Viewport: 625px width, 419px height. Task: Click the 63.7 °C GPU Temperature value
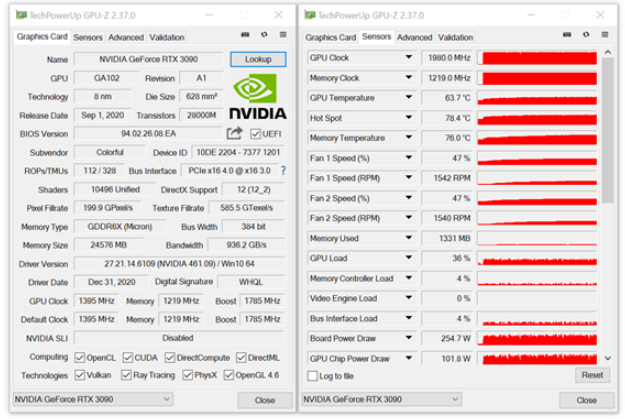click(447, 98)
